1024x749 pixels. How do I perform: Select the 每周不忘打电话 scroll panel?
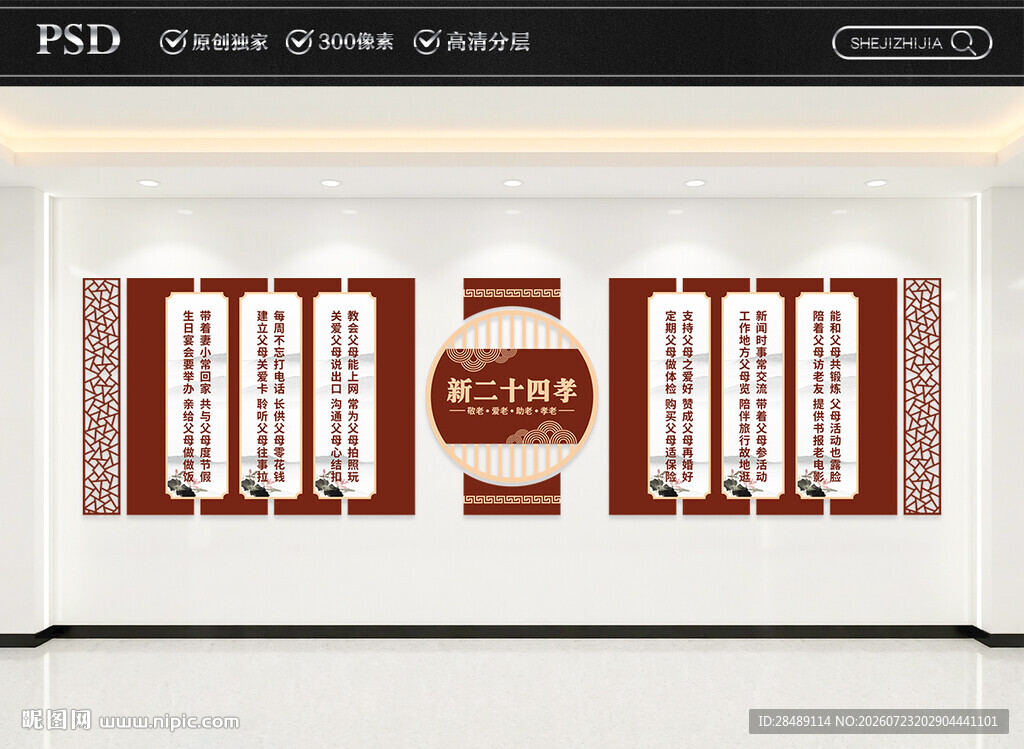[x=270, y=396]
